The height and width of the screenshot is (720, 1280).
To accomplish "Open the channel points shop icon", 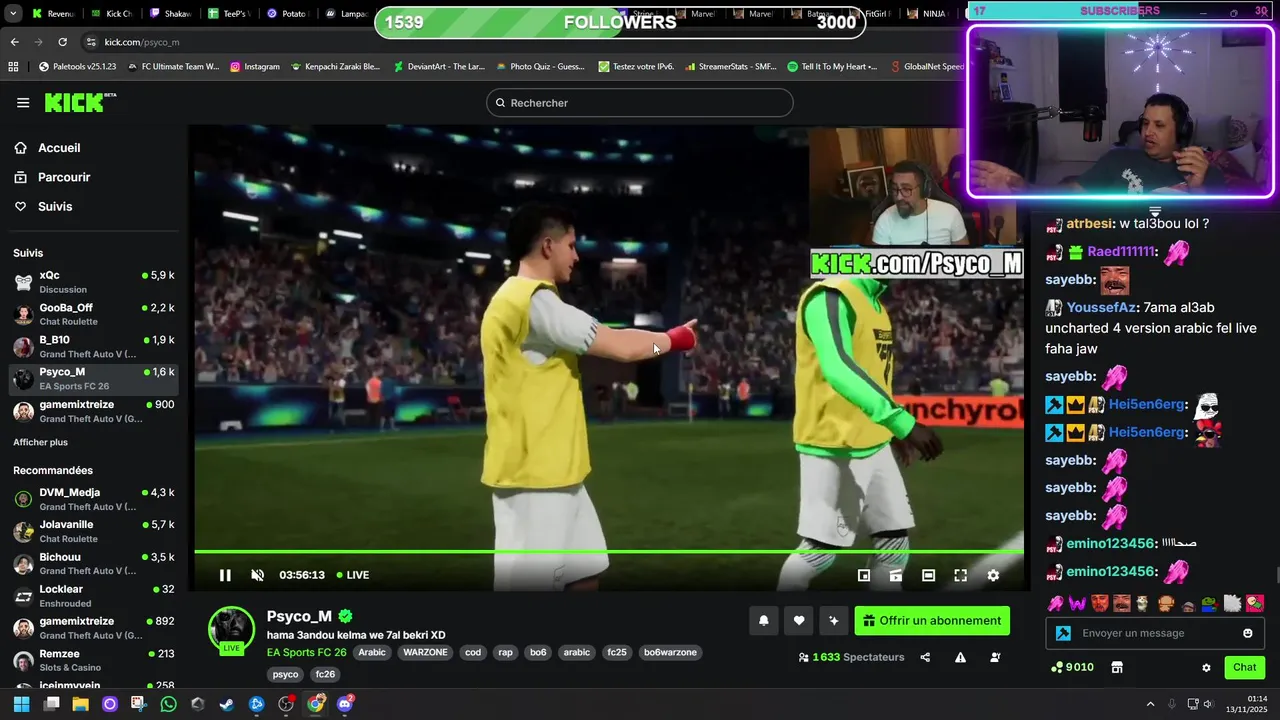I will (x=1117, y=667).
